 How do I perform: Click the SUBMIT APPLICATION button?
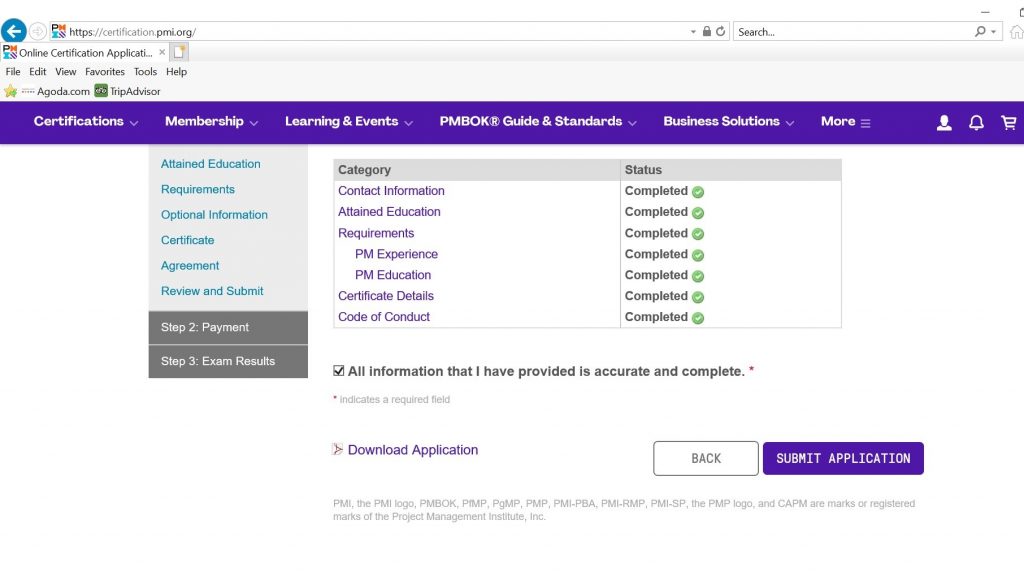point(843,458)
